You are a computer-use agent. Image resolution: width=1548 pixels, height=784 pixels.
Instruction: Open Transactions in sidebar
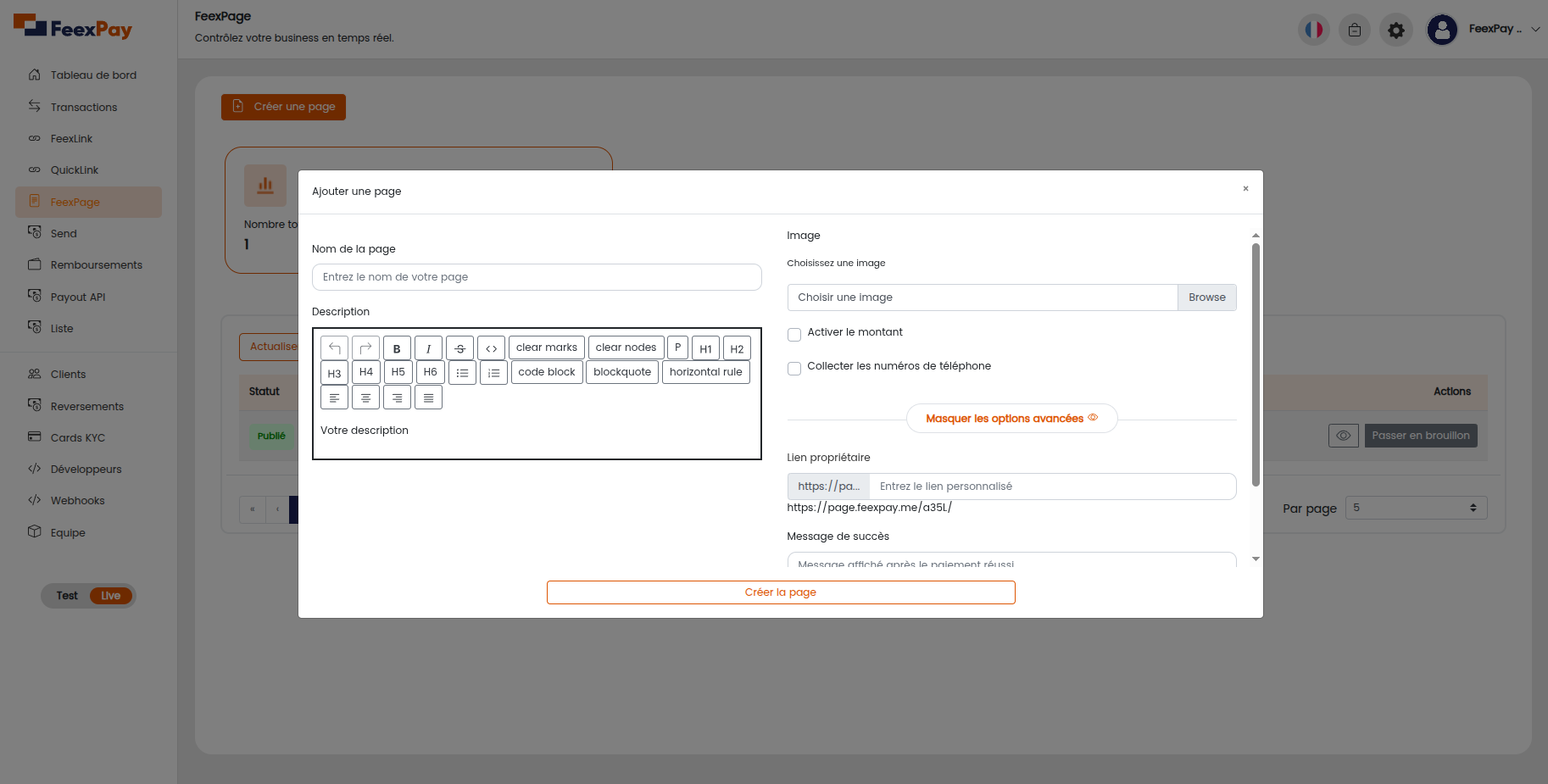88,108
